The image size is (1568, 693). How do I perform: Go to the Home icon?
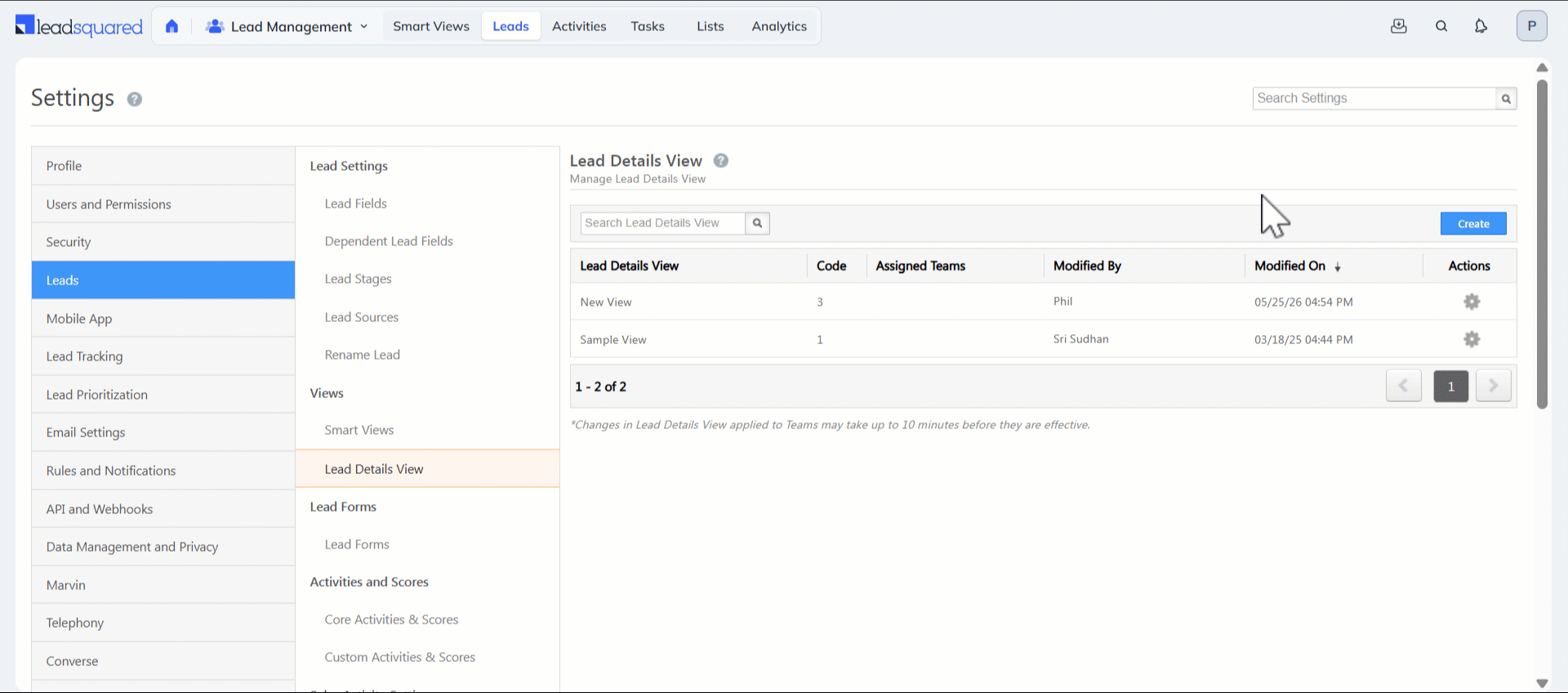(x=171, y=26)
